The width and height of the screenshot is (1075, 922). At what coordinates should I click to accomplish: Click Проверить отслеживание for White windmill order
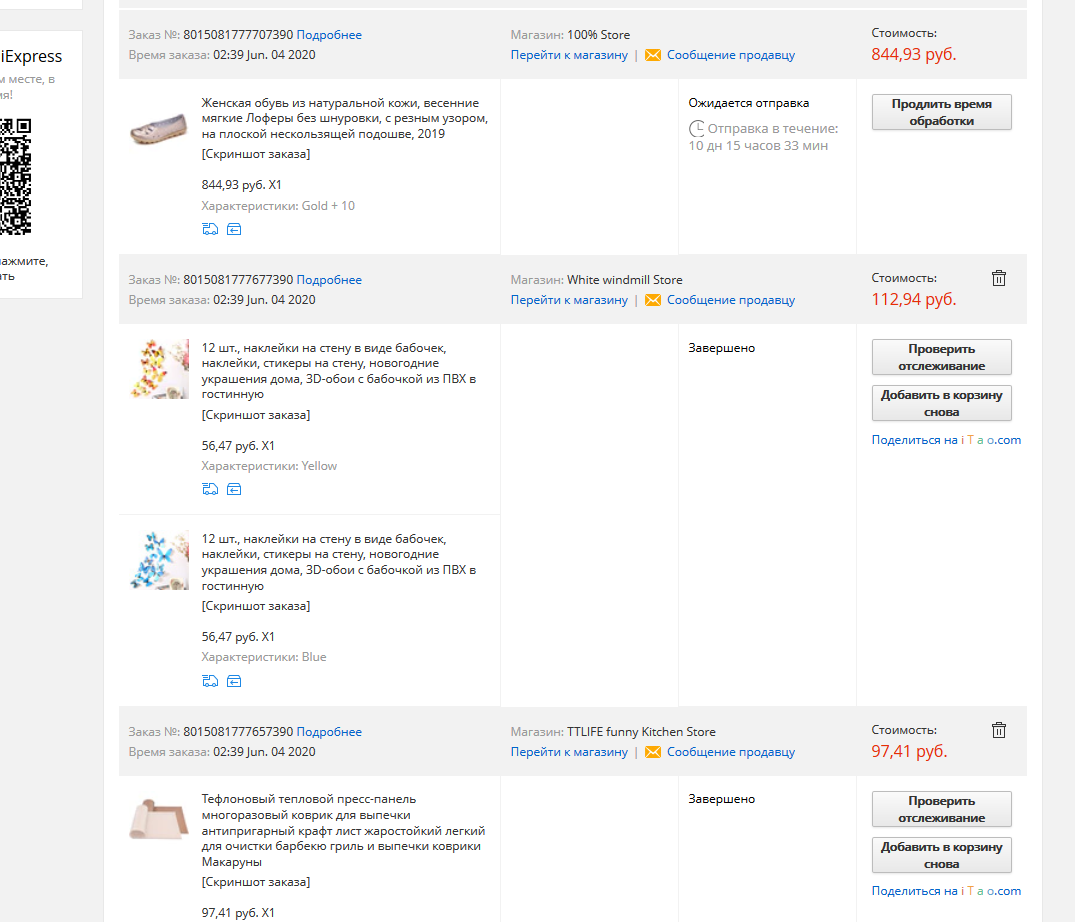[x=941, y=356]
